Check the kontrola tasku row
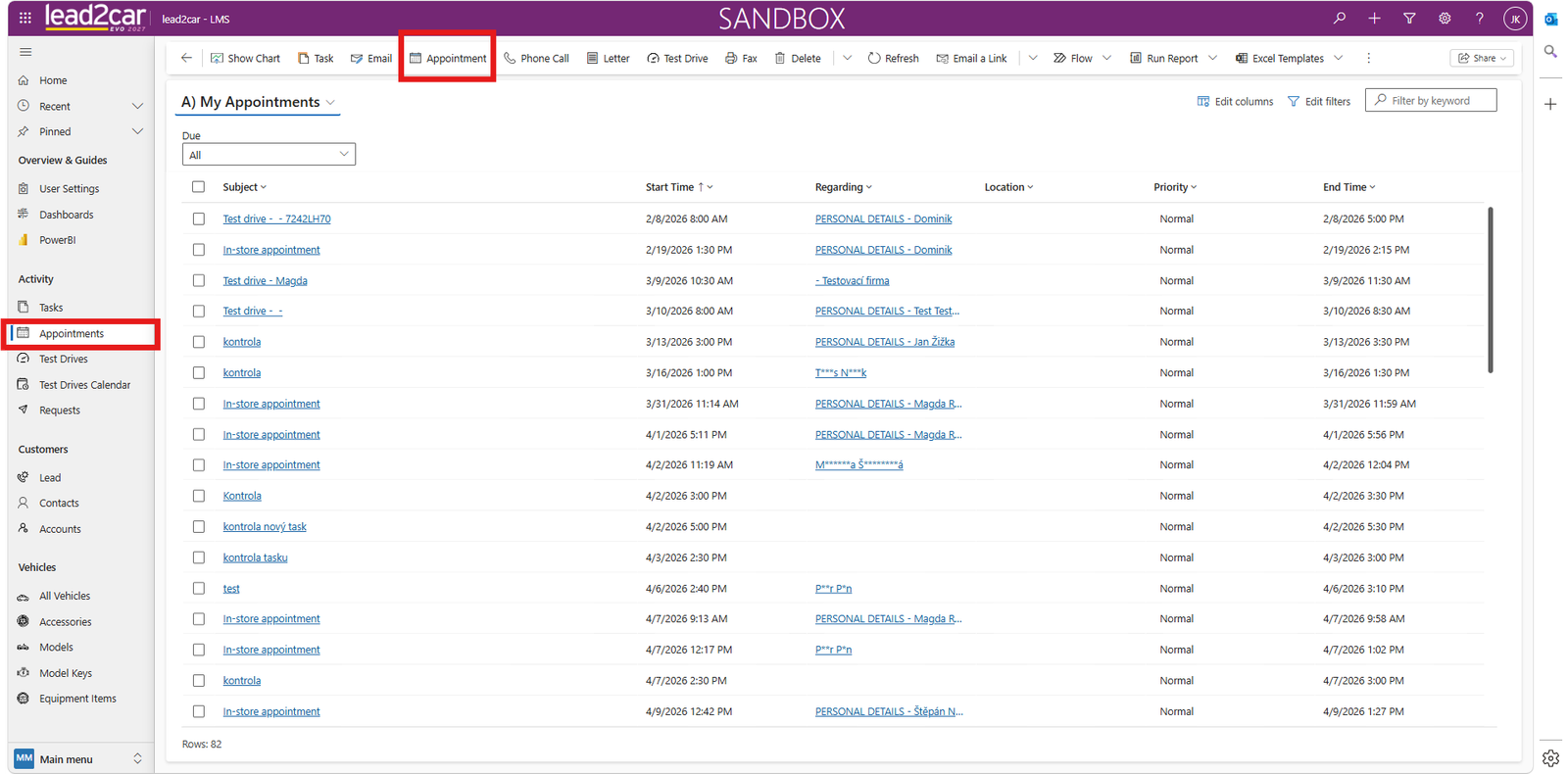 pos(198,557)
